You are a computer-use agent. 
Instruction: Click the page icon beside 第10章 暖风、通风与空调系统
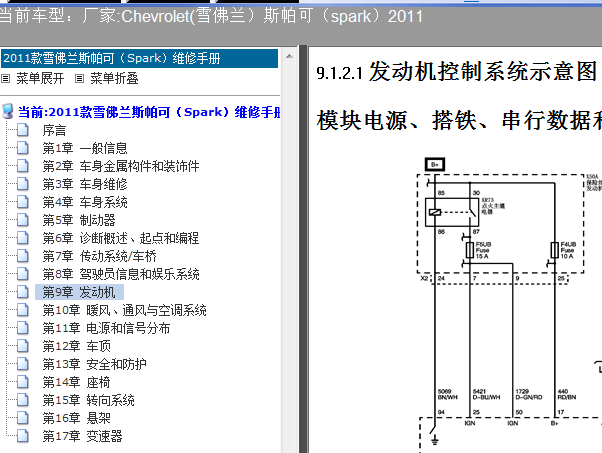coord(23,310)
